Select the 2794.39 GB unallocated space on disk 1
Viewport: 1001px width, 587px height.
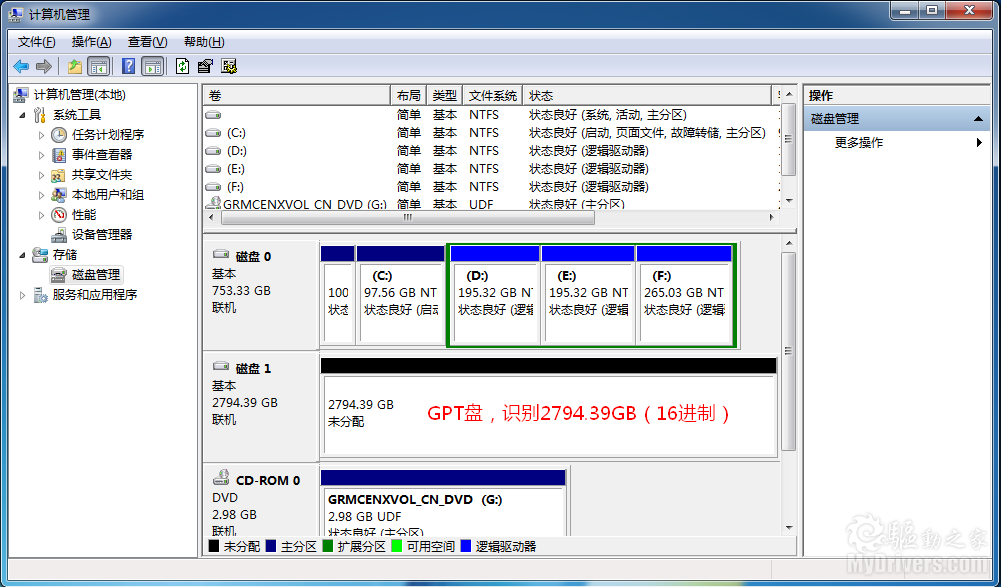[548, 412]
